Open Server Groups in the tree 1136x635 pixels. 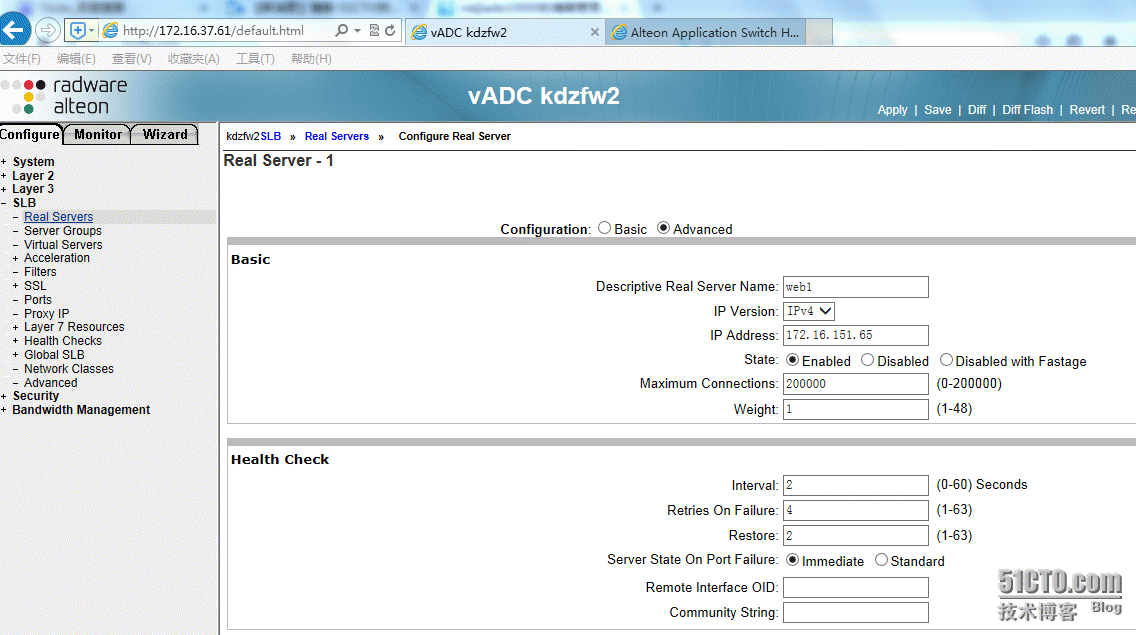tap(63, 231)
